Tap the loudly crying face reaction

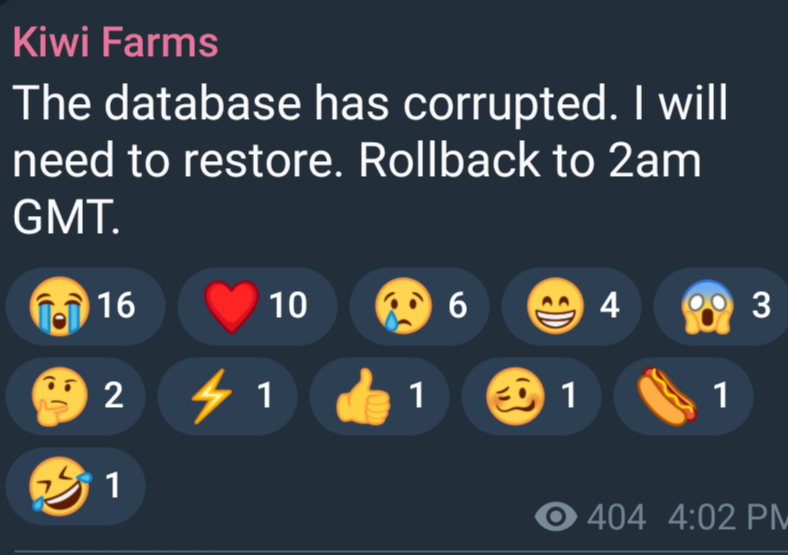pos(85,306)
